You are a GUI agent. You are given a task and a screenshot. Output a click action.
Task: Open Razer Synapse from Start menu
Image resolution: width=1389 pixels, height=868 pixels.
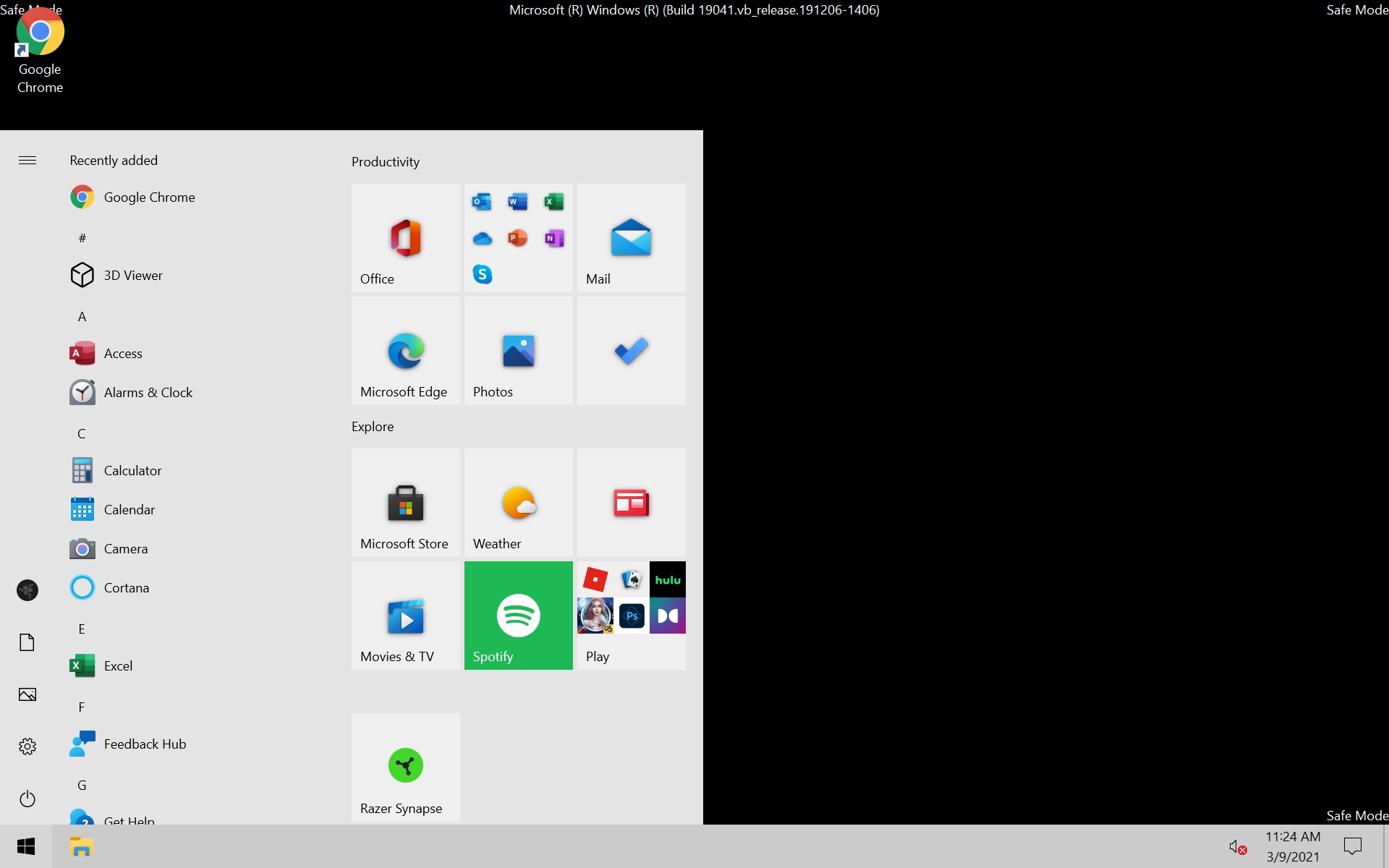pos(404,766)
